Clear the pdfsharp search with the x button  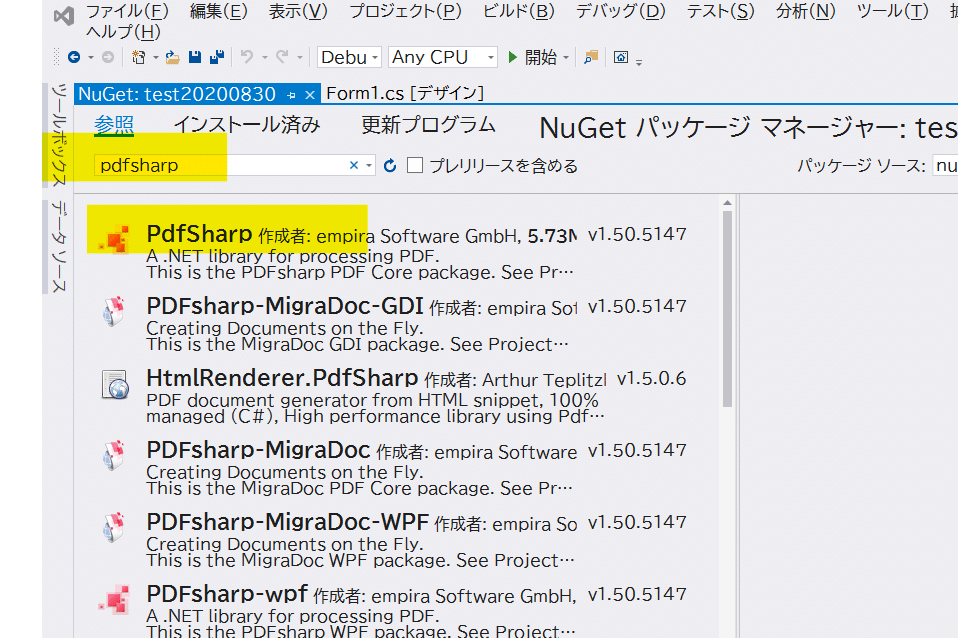coord(353,165)
